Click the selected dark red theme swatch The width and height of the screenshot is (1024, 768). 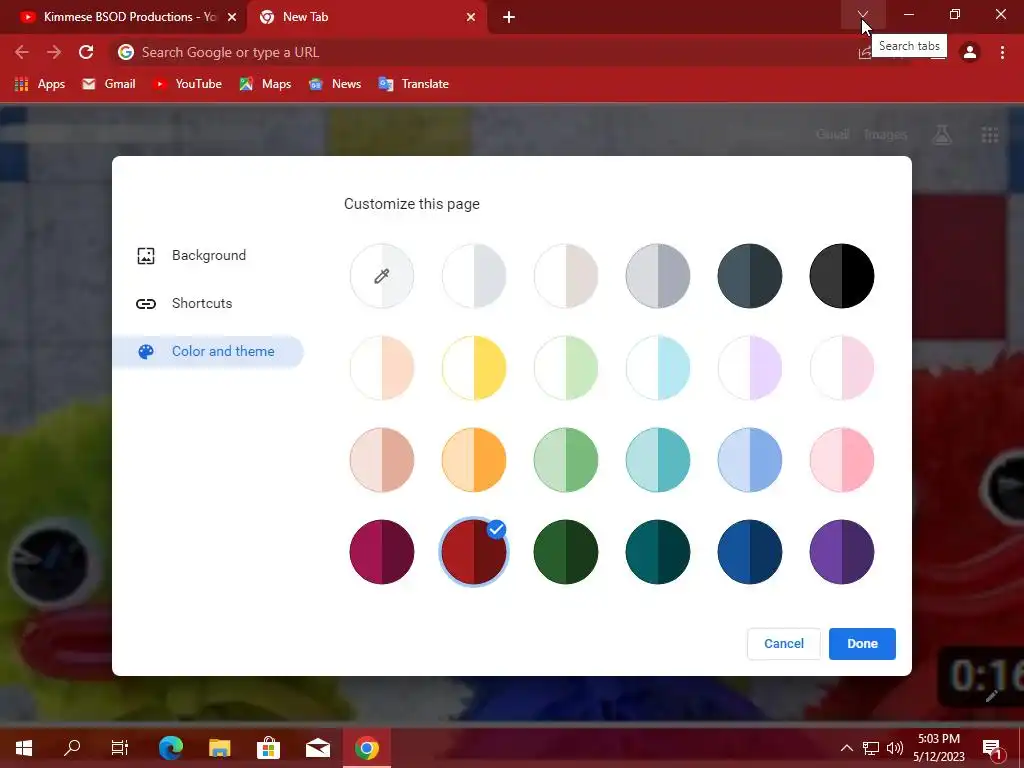coord(473,552)
